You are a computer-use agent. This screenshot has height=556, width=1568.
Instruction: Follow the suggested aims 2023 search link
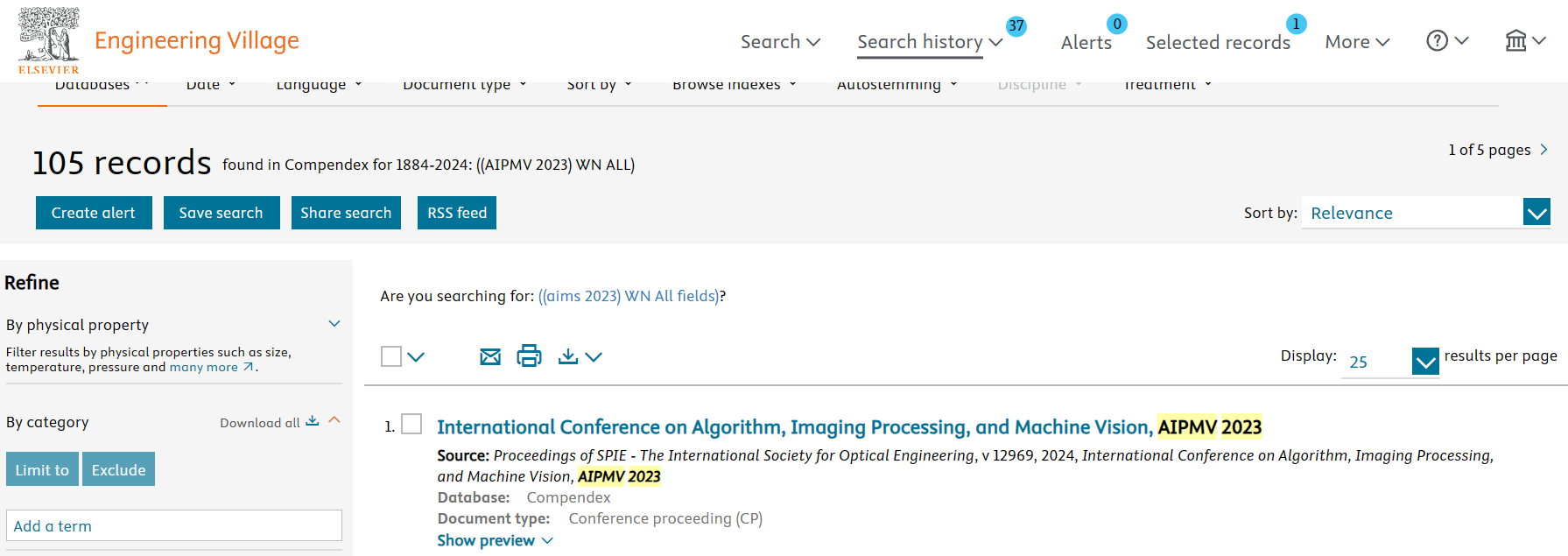tap(629, 296)
